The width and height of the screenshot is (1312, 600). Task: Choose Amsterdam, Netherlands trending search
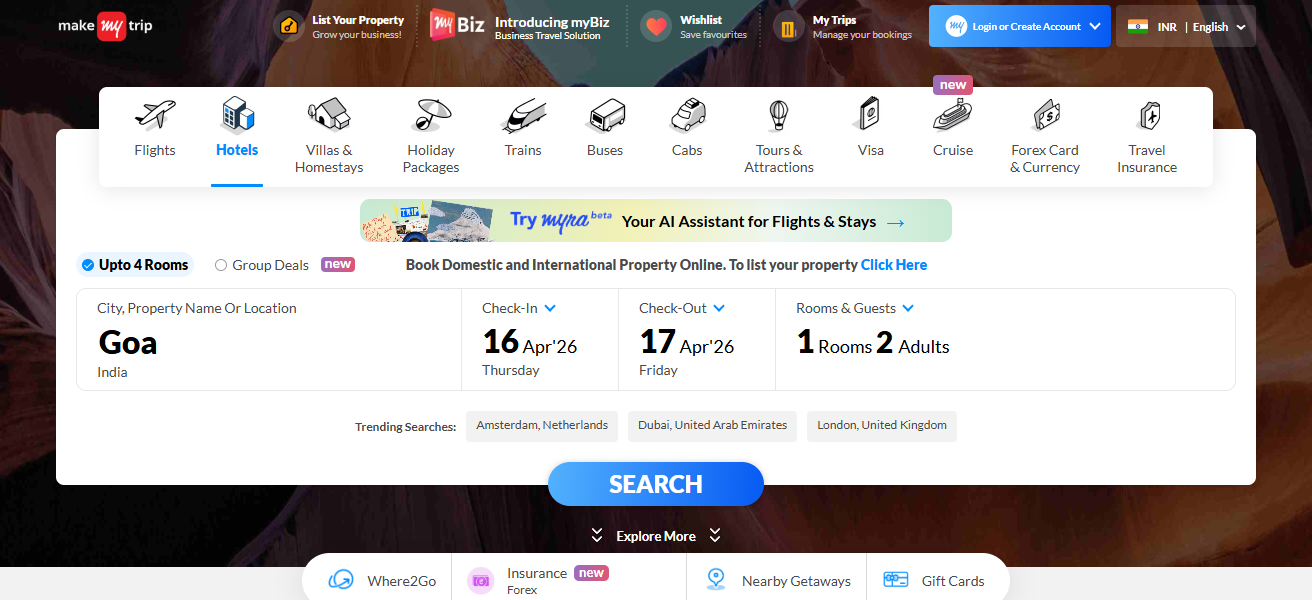pyautogui.click(x=542, y=426)
